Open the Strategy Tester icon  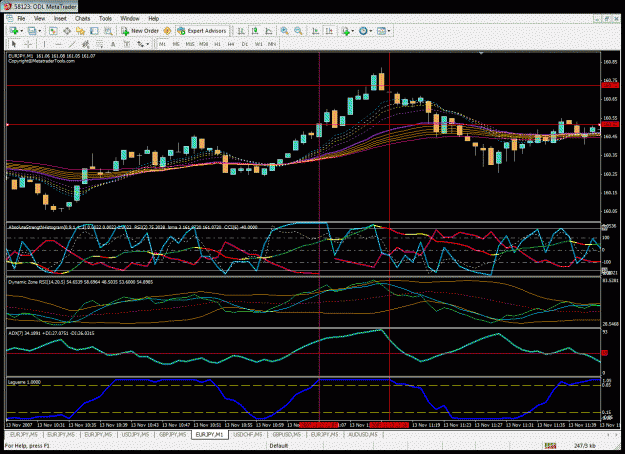click(108, 31)
